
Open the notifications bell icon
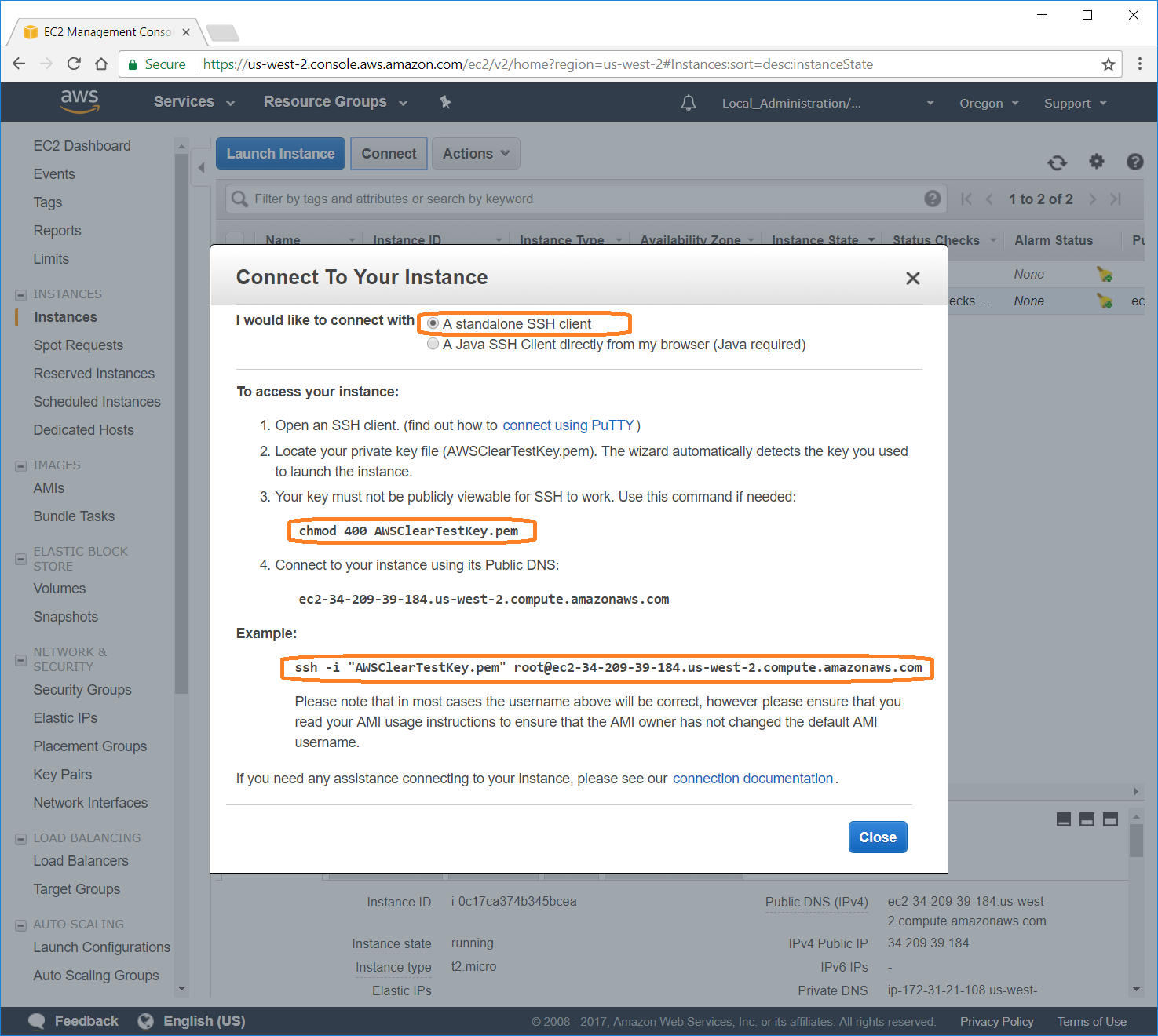pos(689,103)
